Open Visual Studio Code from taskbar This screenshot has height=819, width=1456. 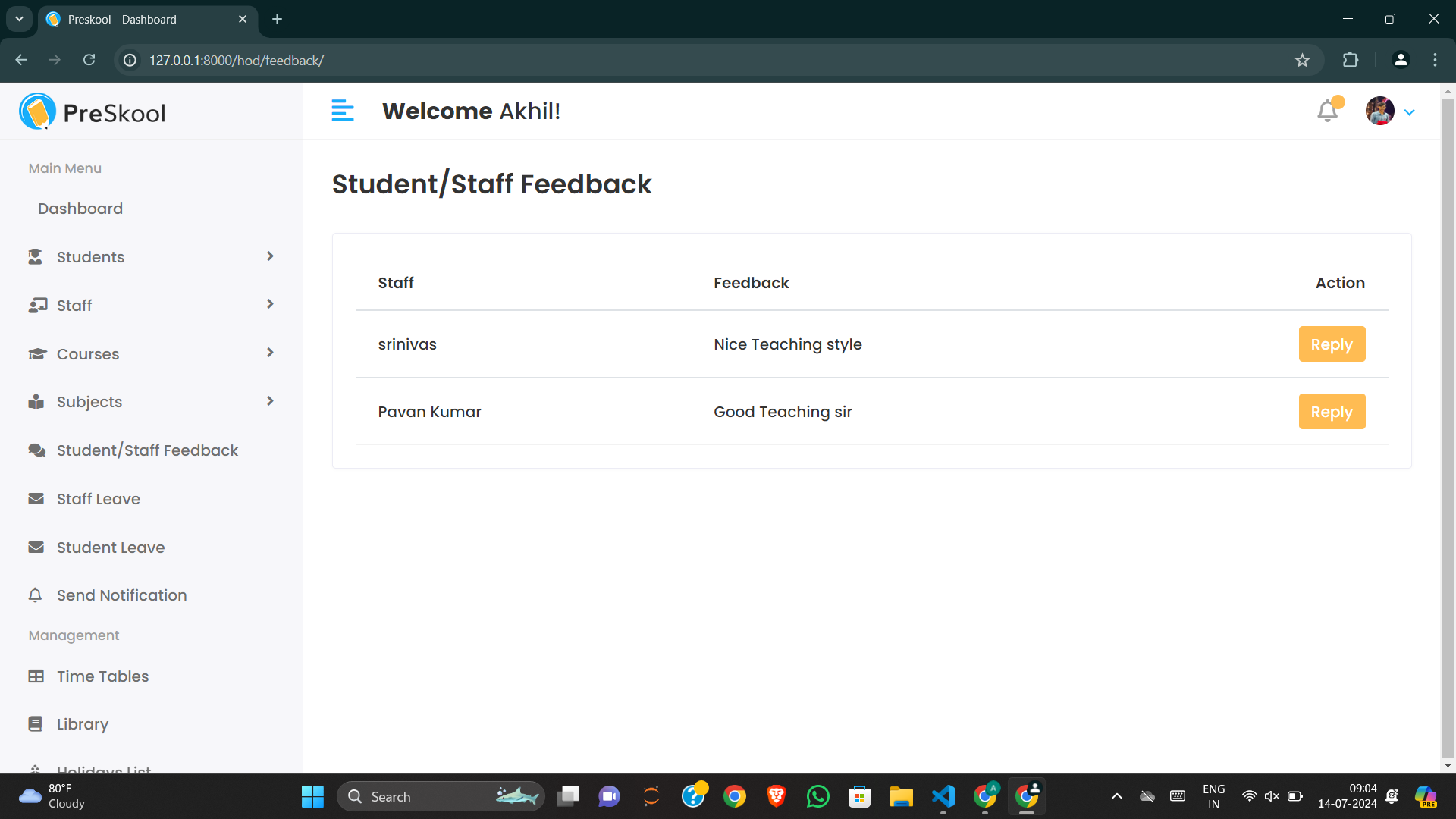[x=943, y=796]
